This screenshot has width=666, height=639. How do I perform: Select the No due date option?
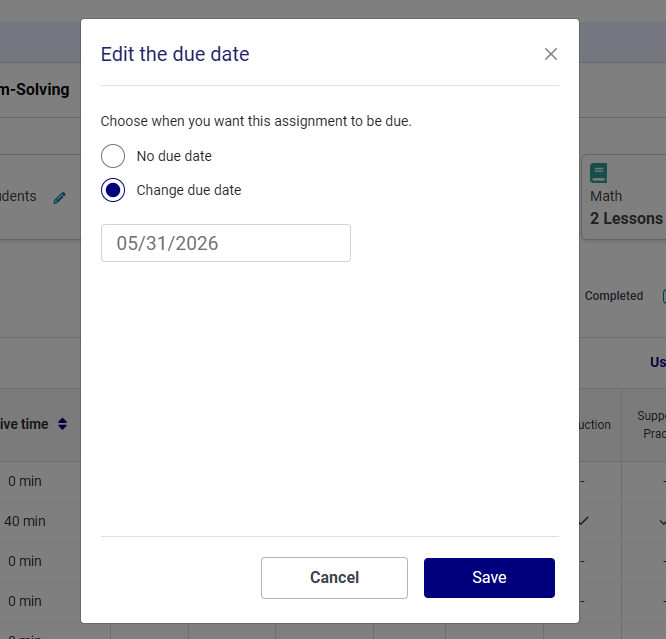point(113,156)
